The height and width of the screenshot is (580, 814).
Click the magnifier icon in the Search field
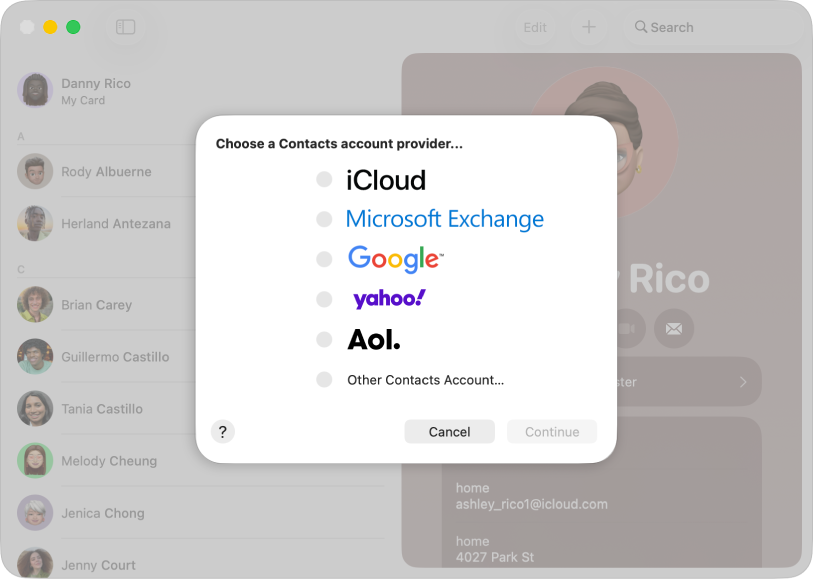(x=641, y=27)
